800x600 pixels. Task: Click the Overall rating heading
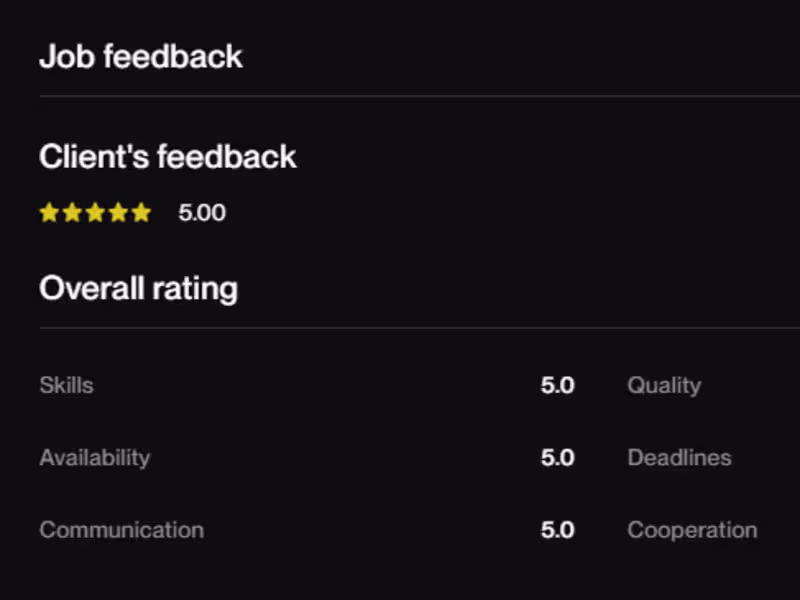pyautogui.click(x=139, y=289)
